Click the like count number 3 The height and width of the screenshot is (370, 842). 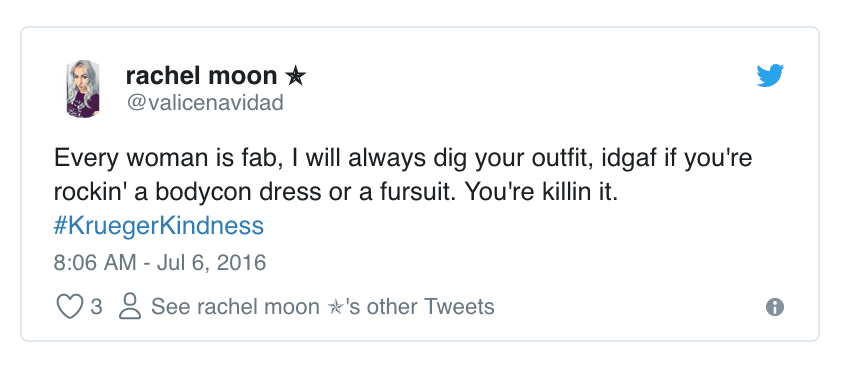[96, 307]
